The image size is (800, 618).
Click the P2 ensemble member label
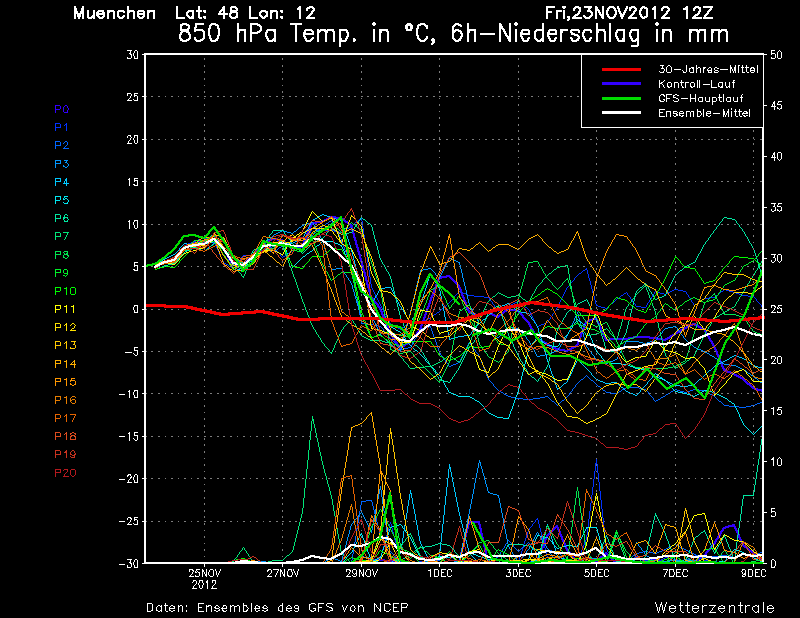click(62, 145)
